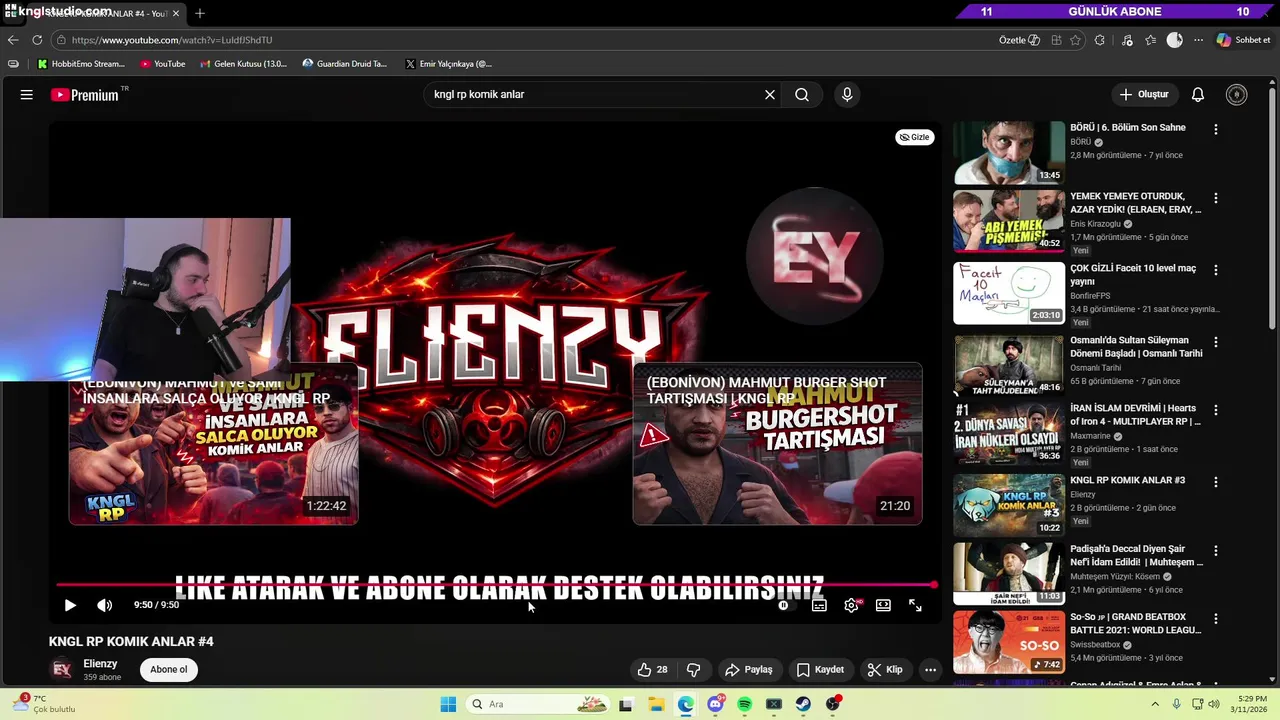
Task: Run search with the magnifier button
Action: [x=802, y=95]
